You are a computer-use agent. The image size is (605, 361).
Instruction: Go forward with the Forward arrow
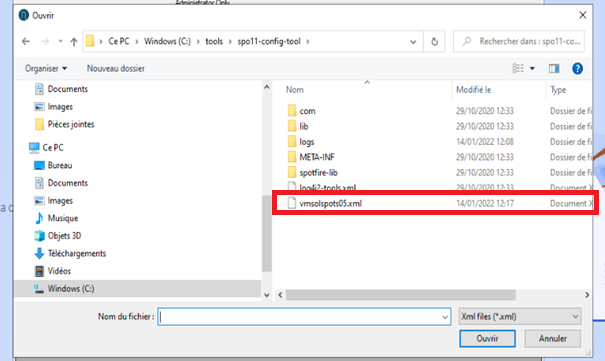45,41
